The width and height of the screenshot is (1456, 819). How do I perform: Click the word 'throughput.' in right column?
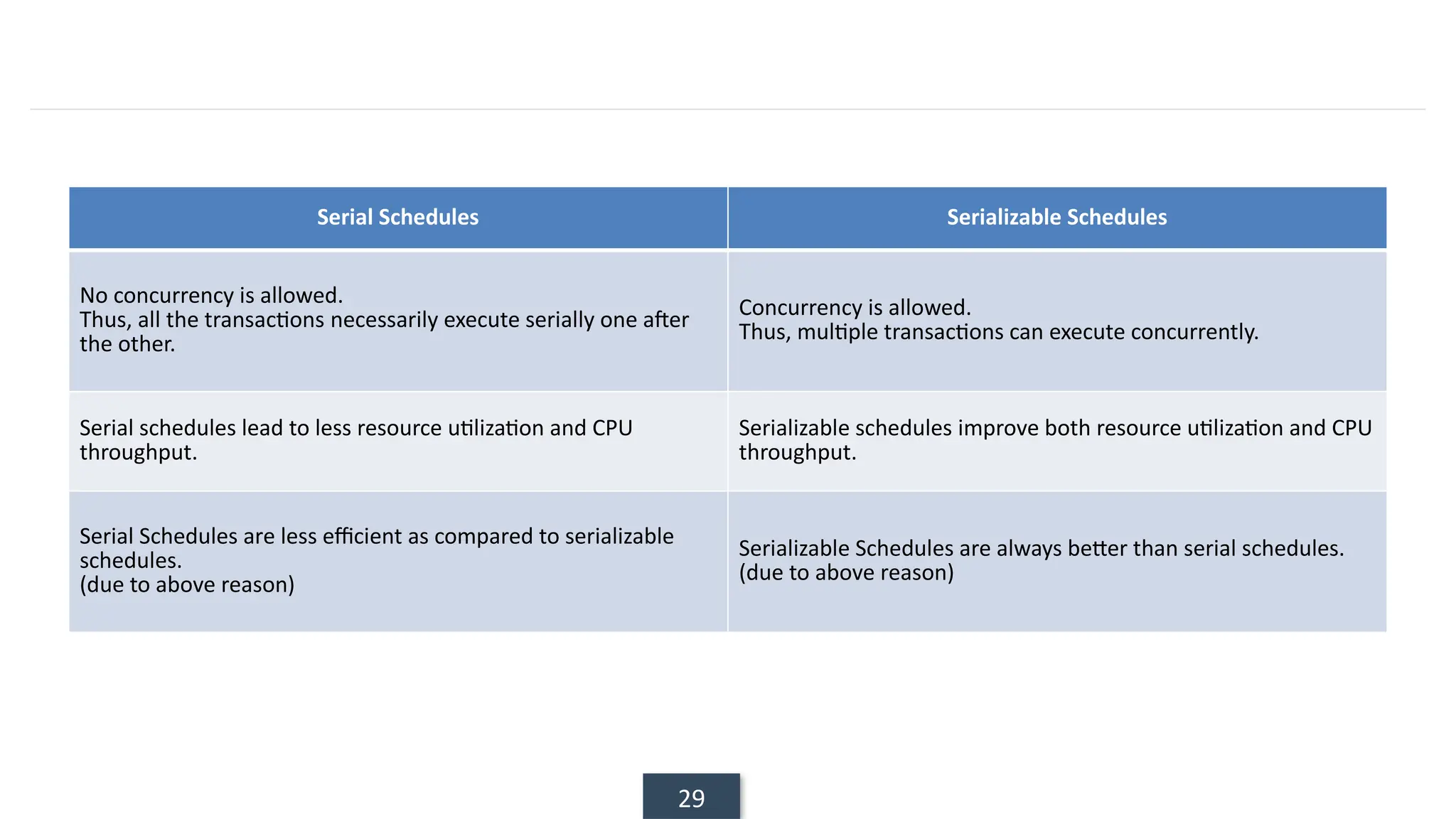(797, 453)
